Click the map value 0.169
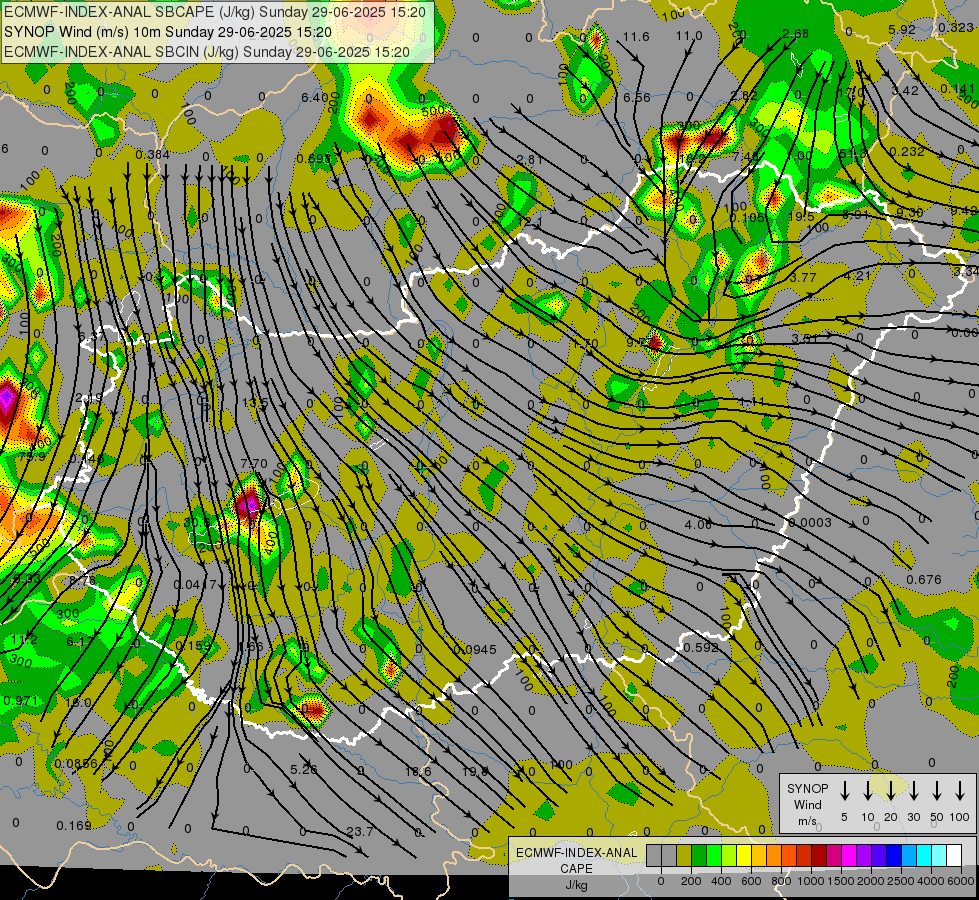Screen dimensions: 979x900 74,826
